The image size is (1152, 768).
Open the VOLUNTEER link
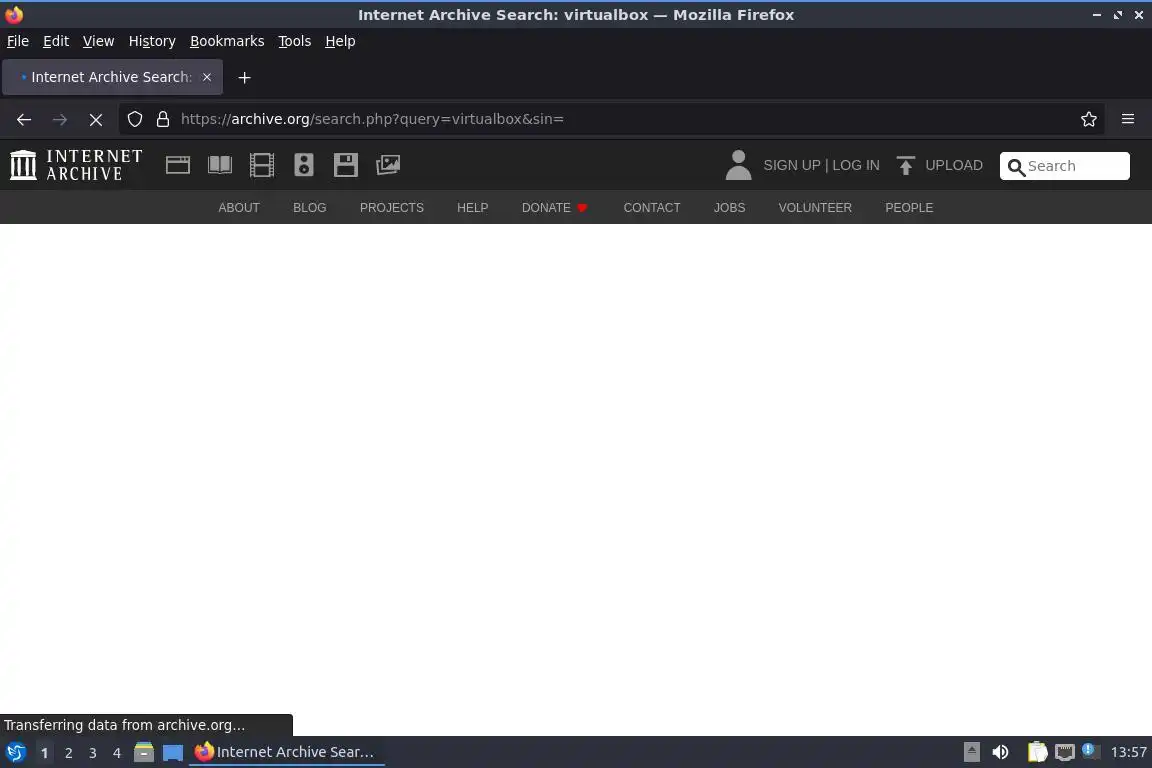click(815, 208)
